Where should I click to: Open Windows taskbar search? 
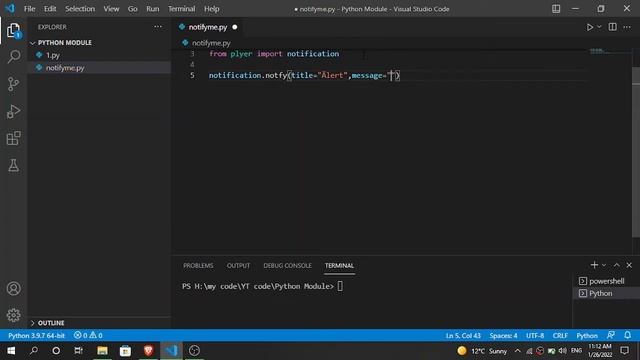33,351
